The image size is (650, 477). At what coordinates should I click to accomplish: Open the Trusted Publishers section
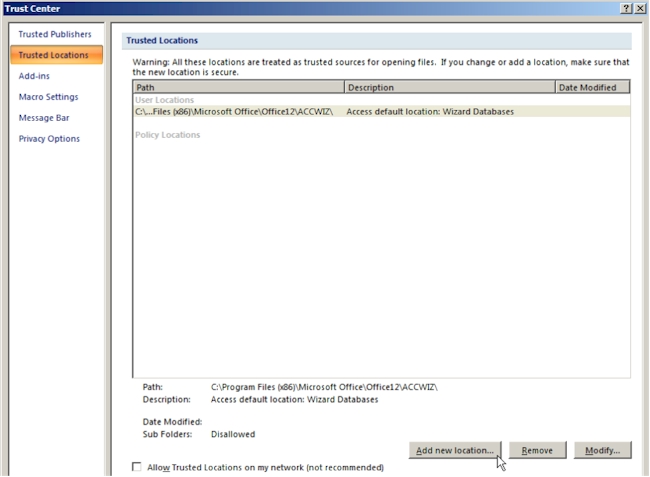[x=55, y=34]
